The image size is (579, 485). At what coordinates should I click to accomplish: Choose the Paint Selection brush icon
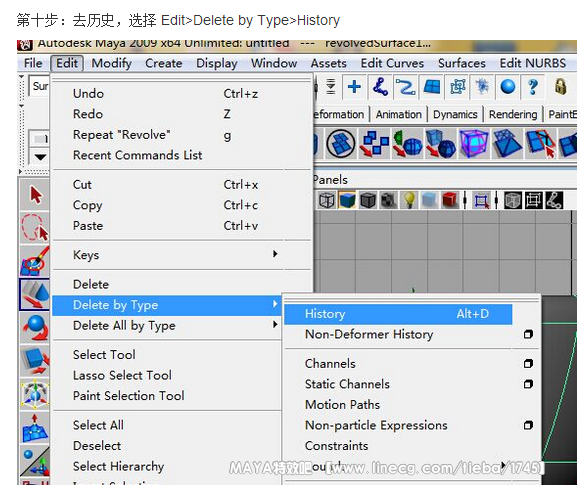tap(35, 261)
